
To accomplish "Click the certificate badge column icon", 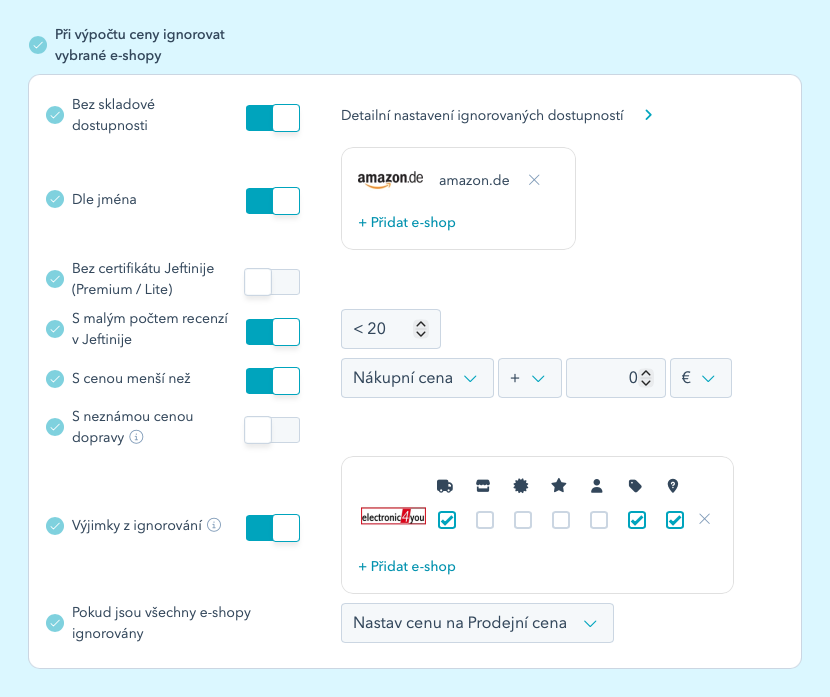I will click(521, 486).
